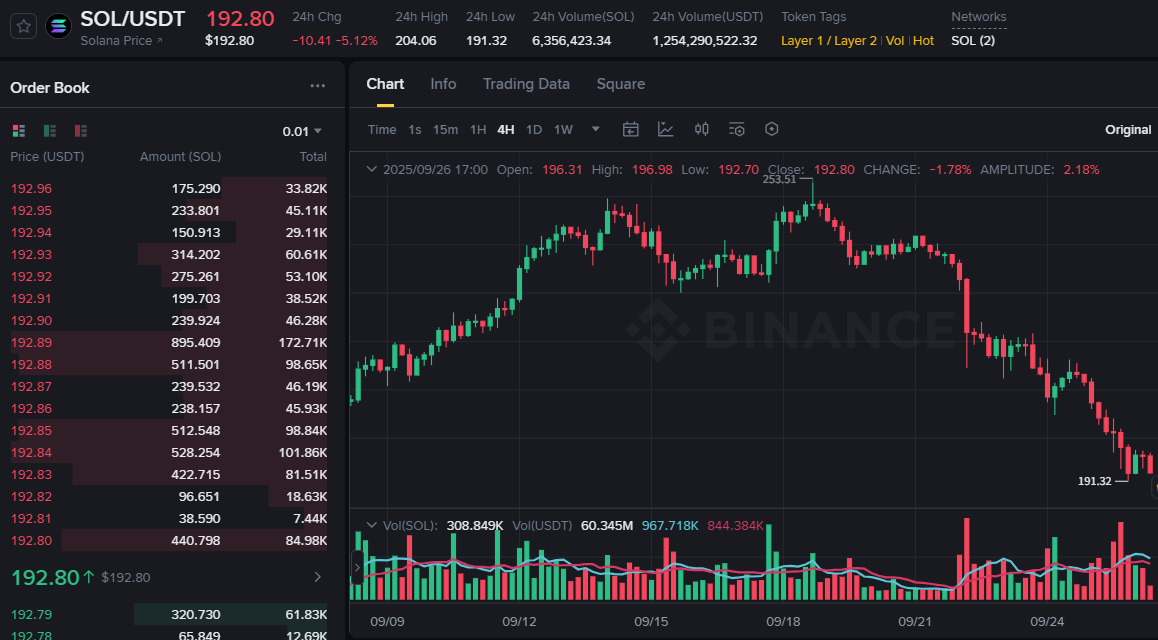
Task: Add SOL/USDT to favorites with star icon
Action: pos(24,27)
